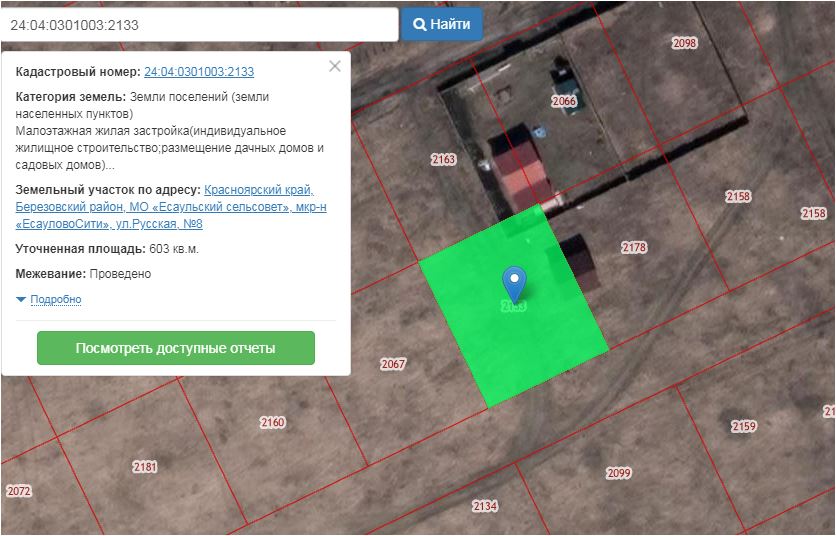
Task: Click the Найти search button
Action: pos(442,24)
